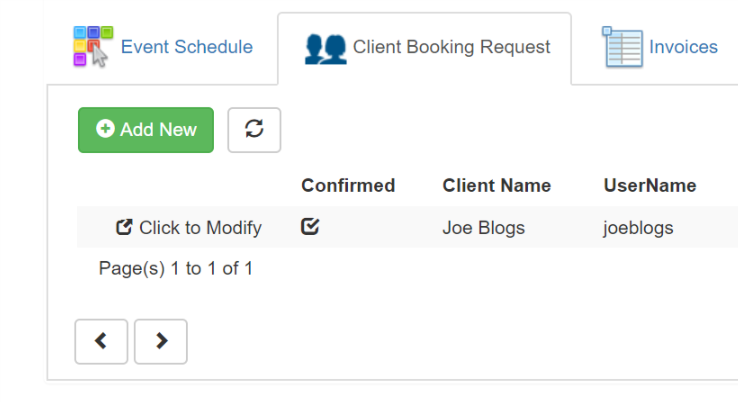Click the plus icon on Add New
The image size is (738, 402).
[x=105, y=129]
